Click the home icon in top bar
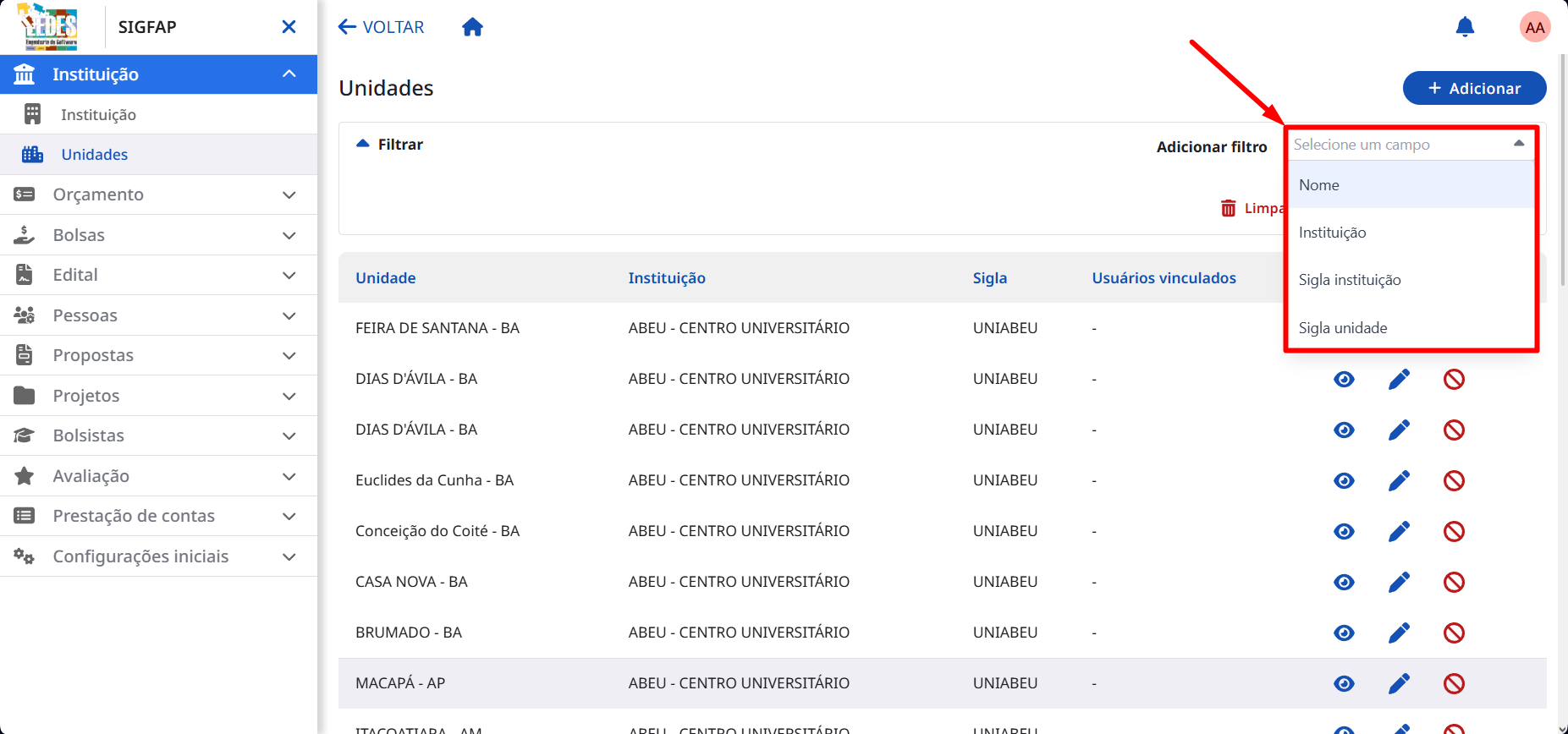The image size is (1568, 734). [x=472, y=27]
